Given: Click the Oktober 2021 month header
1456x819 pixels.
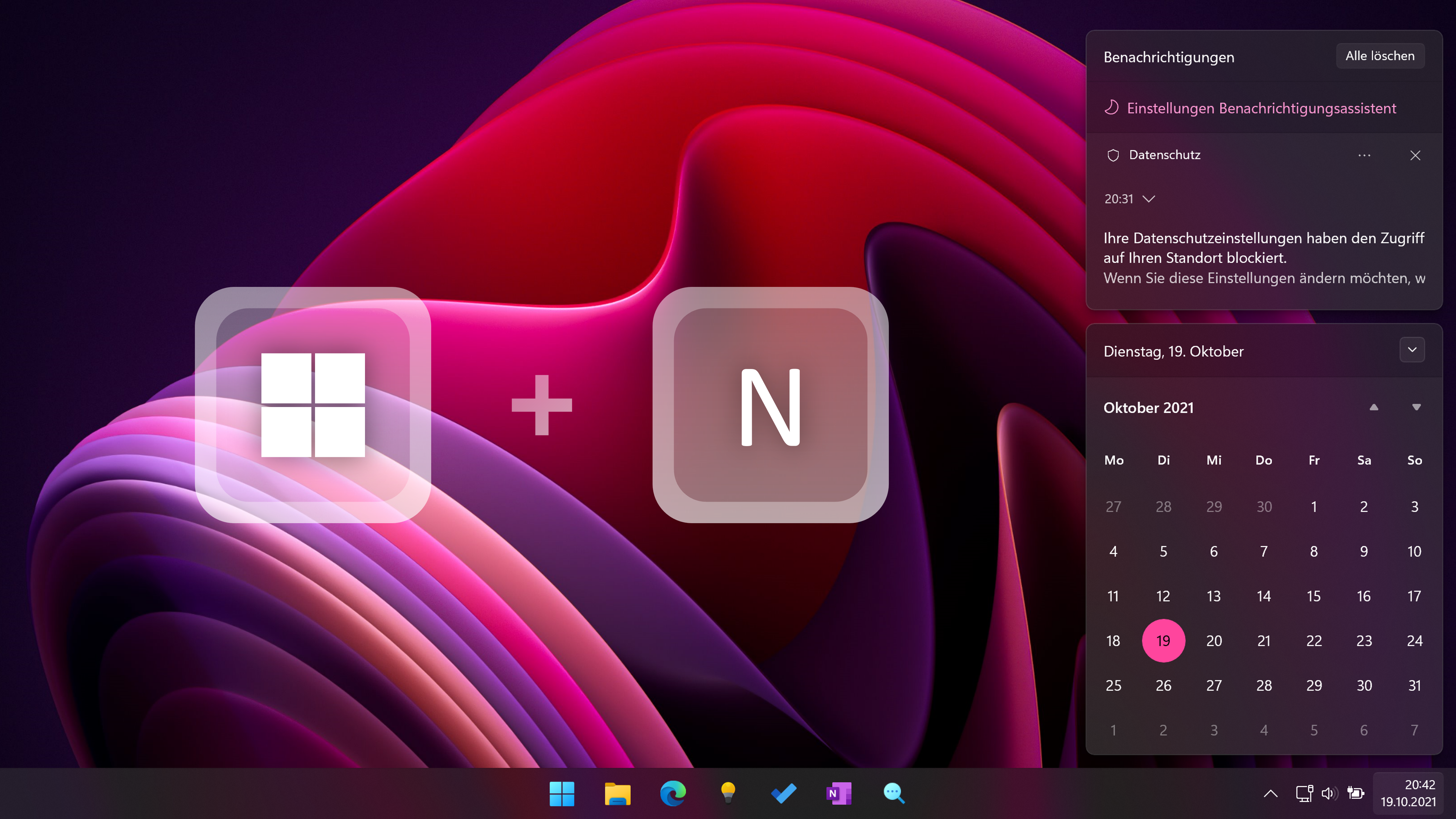Looking at the screenshot, I should pos(1149,408).
